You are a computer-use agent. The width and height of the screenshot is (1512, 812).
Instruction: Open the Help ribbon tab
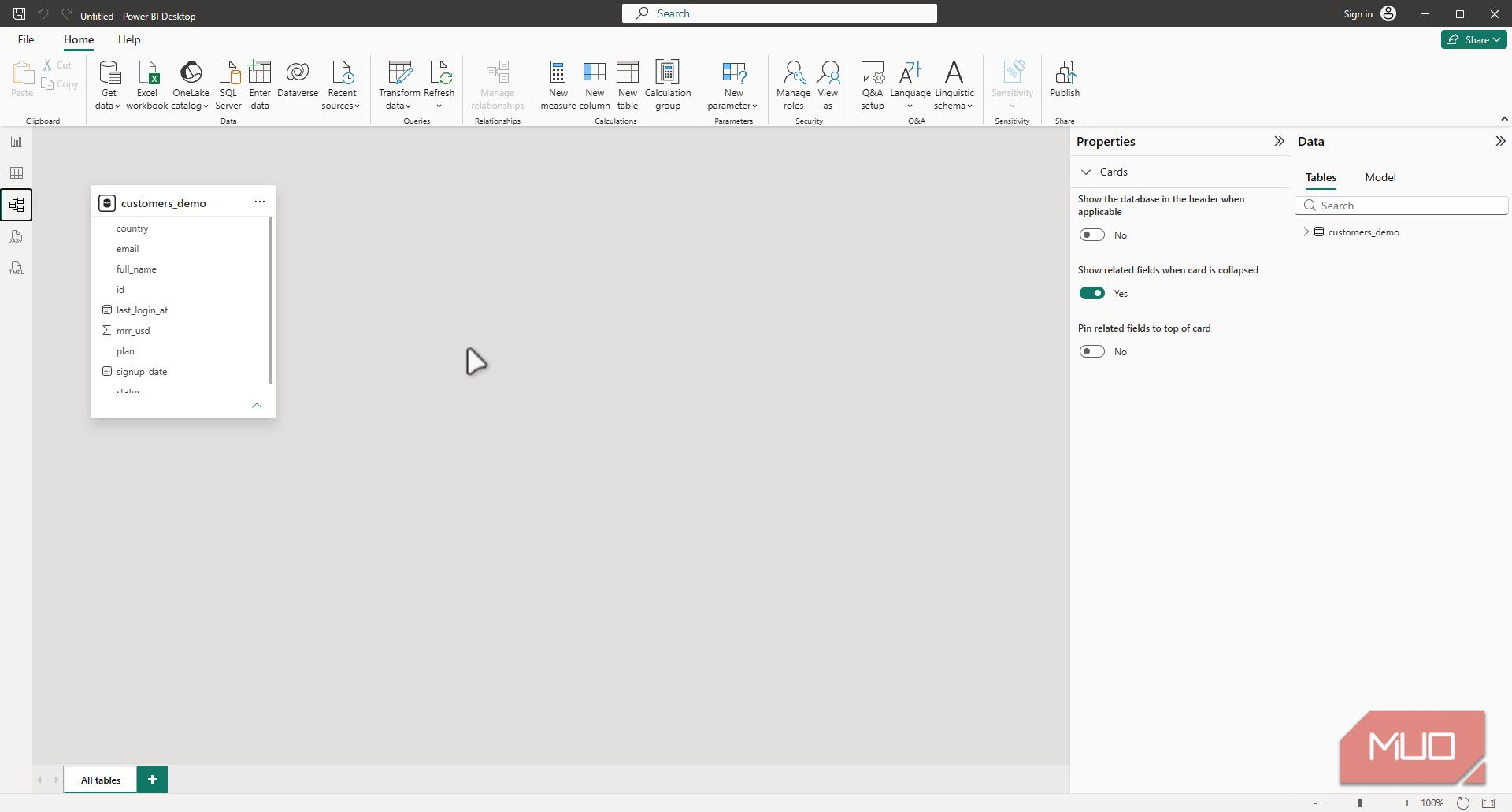coord(129,39)
